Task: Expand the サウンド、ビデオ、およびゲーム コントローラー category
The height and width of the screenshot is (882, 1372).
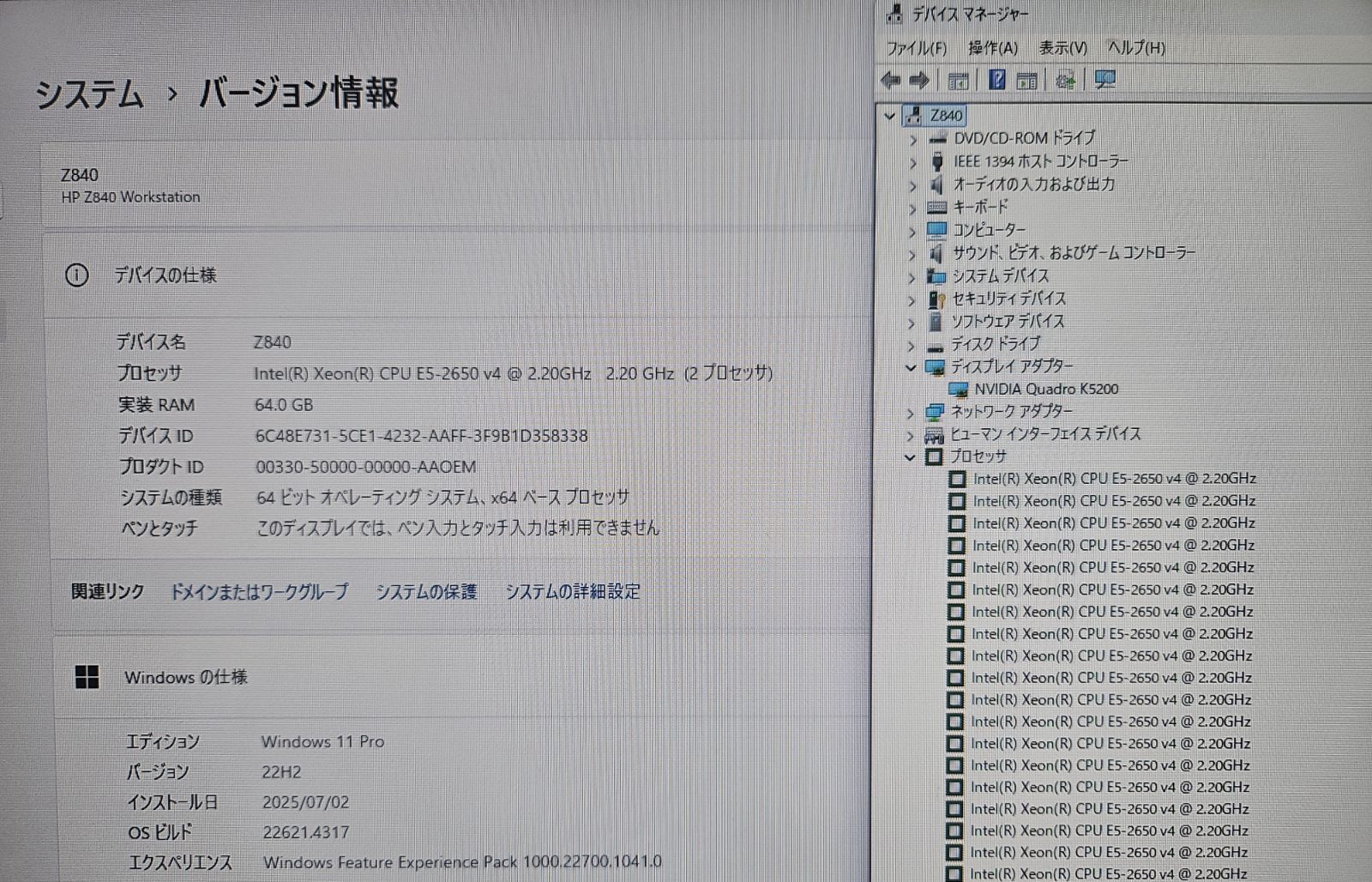Action: click(x=912, y=255)
